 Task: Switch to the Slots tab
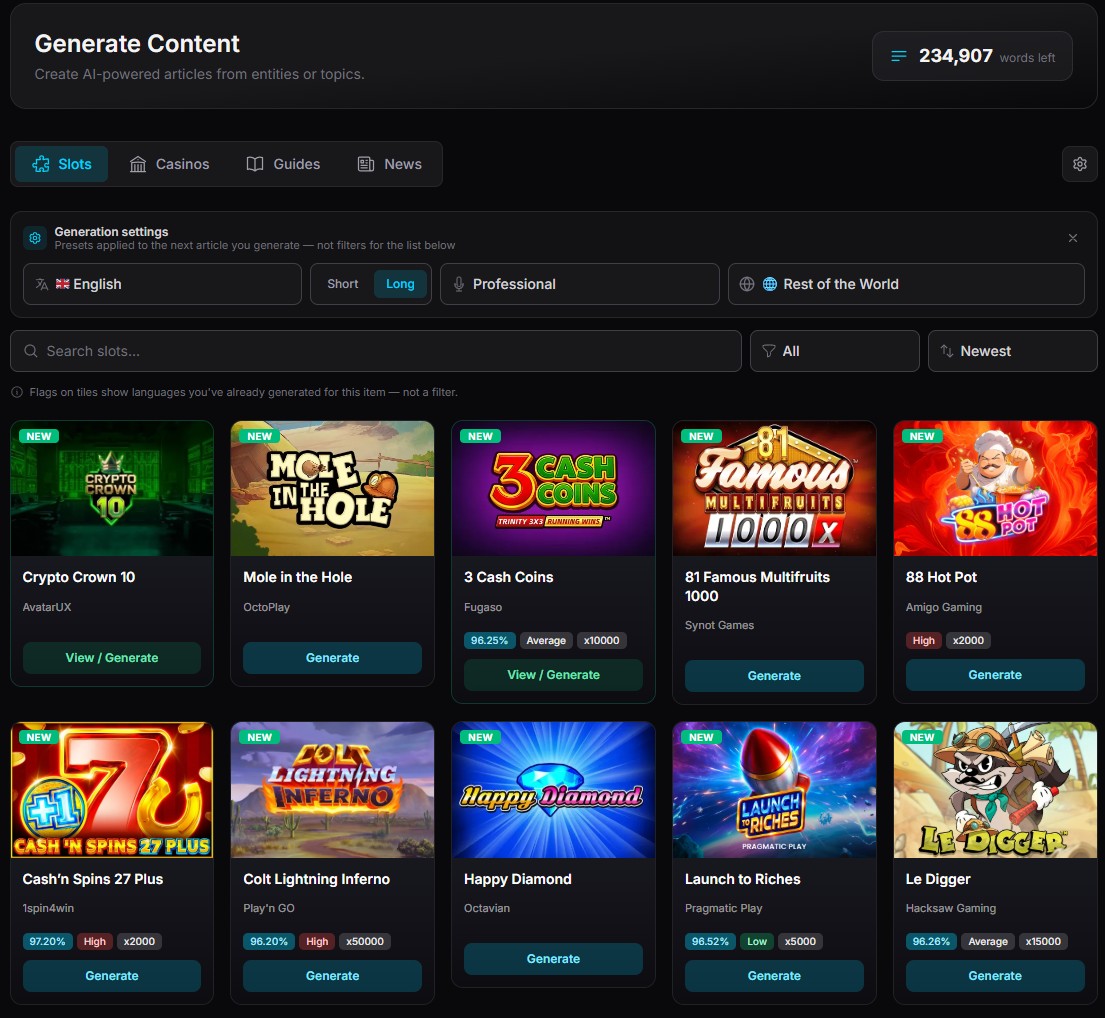point(61,164)
